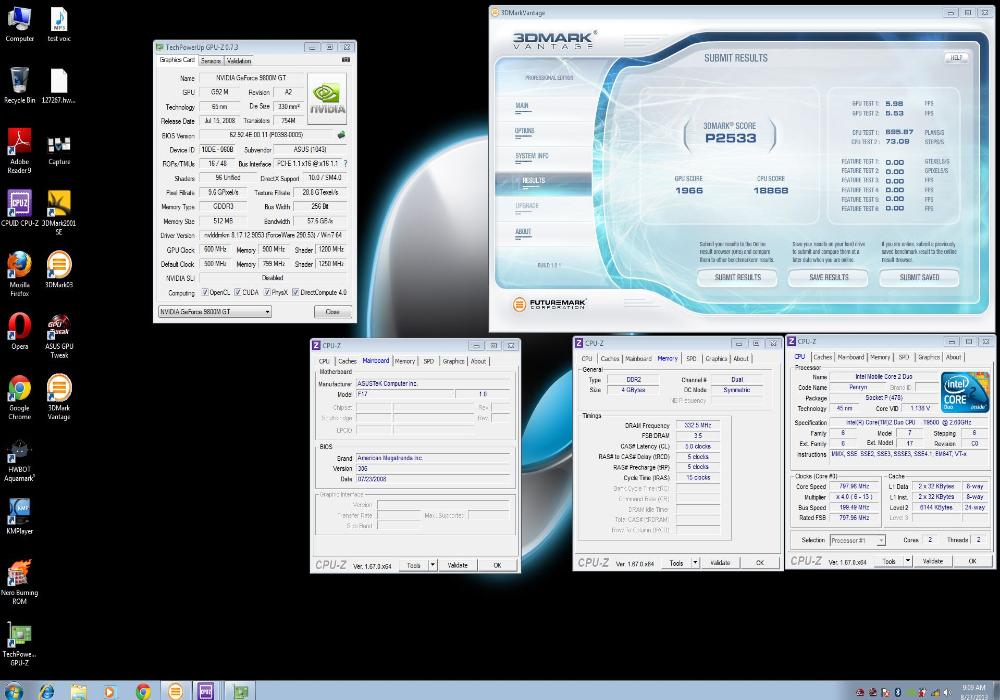Open the Recycle Bin desktop icon

19,85
